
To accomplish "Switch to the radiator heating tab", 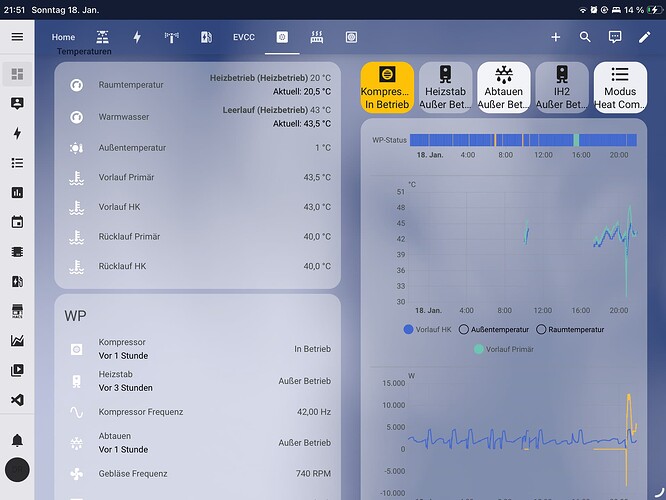I will 317,37.
